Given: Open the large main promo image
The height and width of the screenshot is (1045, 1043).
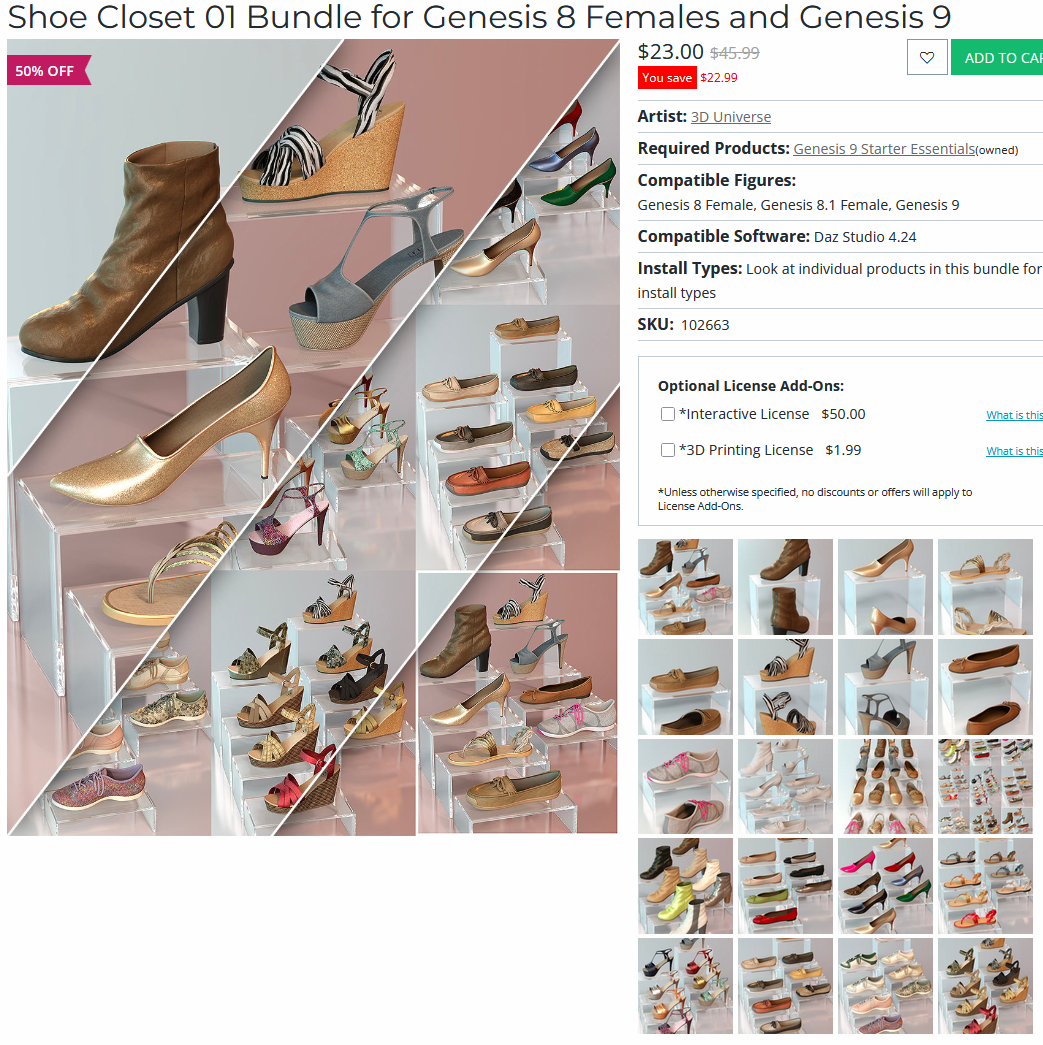Looking at the screenshot, I should (313, 437).
